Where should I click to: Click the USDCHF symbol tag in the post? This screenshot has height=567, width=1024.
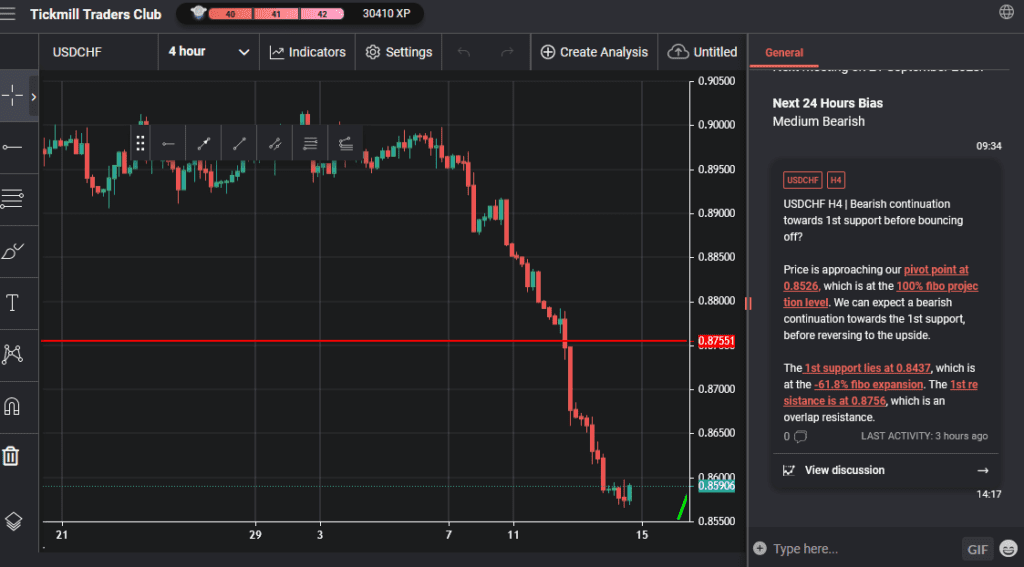point(803,180)
